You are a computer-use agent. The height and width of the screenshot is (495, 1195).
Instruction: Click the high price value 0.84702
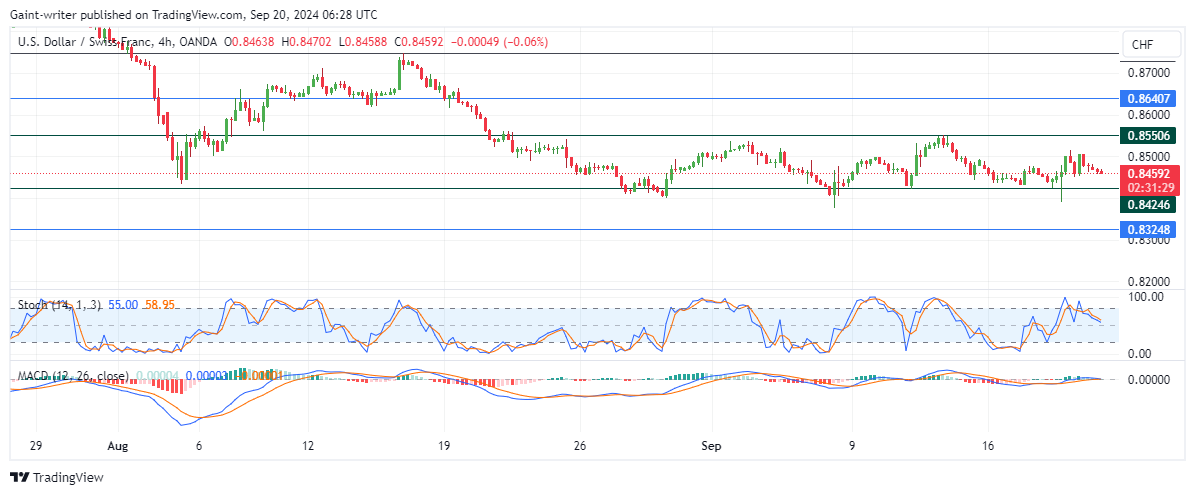pos(309,41)
